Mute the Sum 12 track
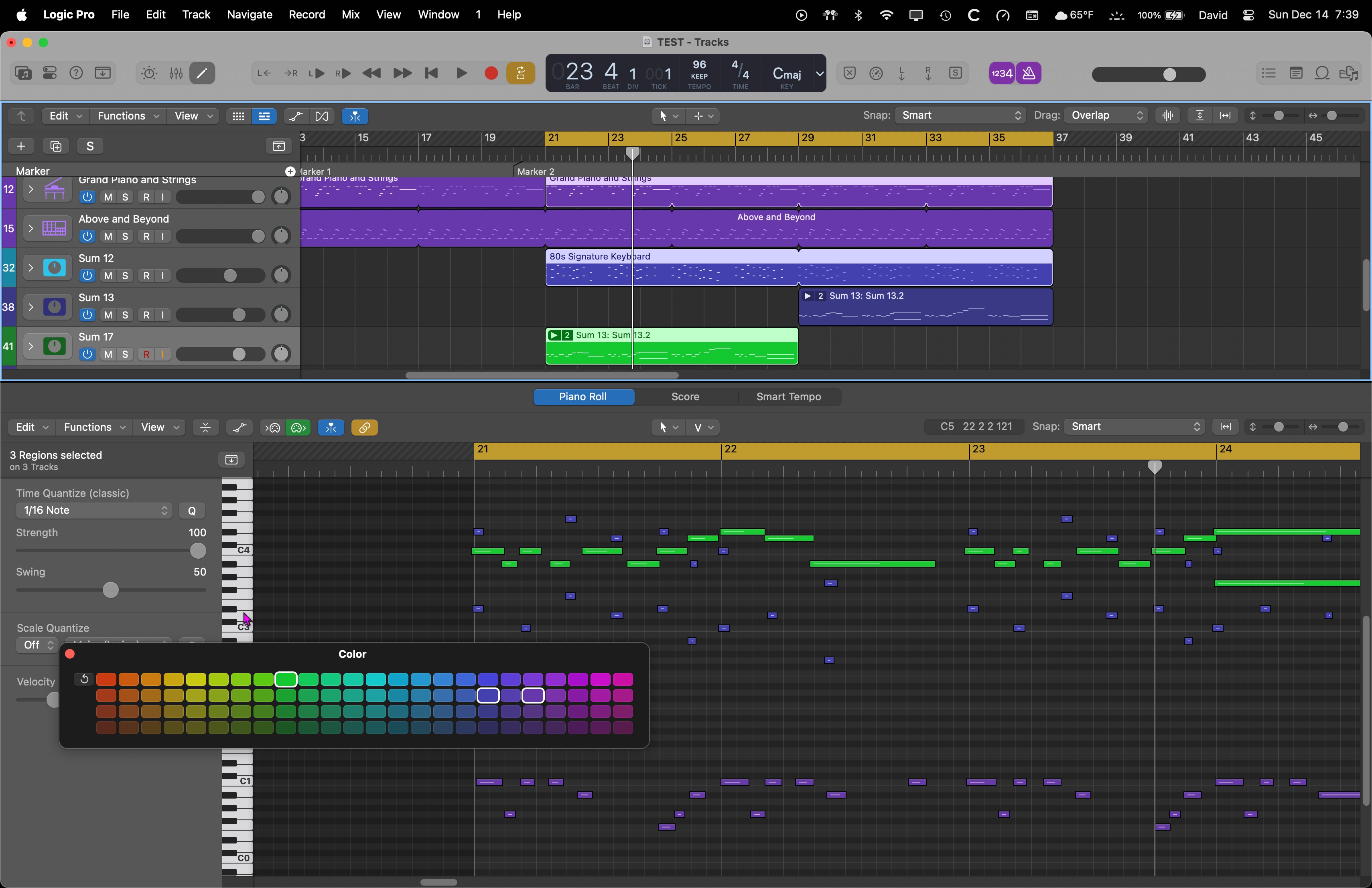Viewport: 1372px width, 888px height. (x=108, y=276)
